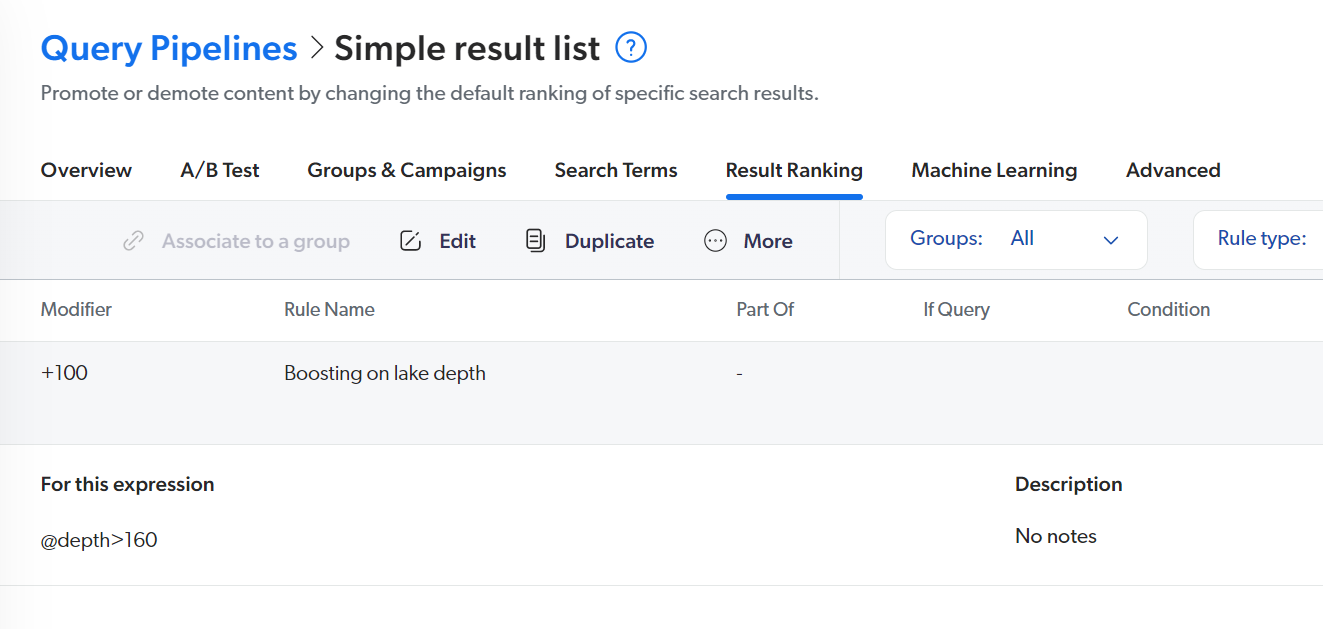Switch to the Advanced tab
Viewport: 1323px width, 629px height.
pyautogui.click(x=1173, y=170)
